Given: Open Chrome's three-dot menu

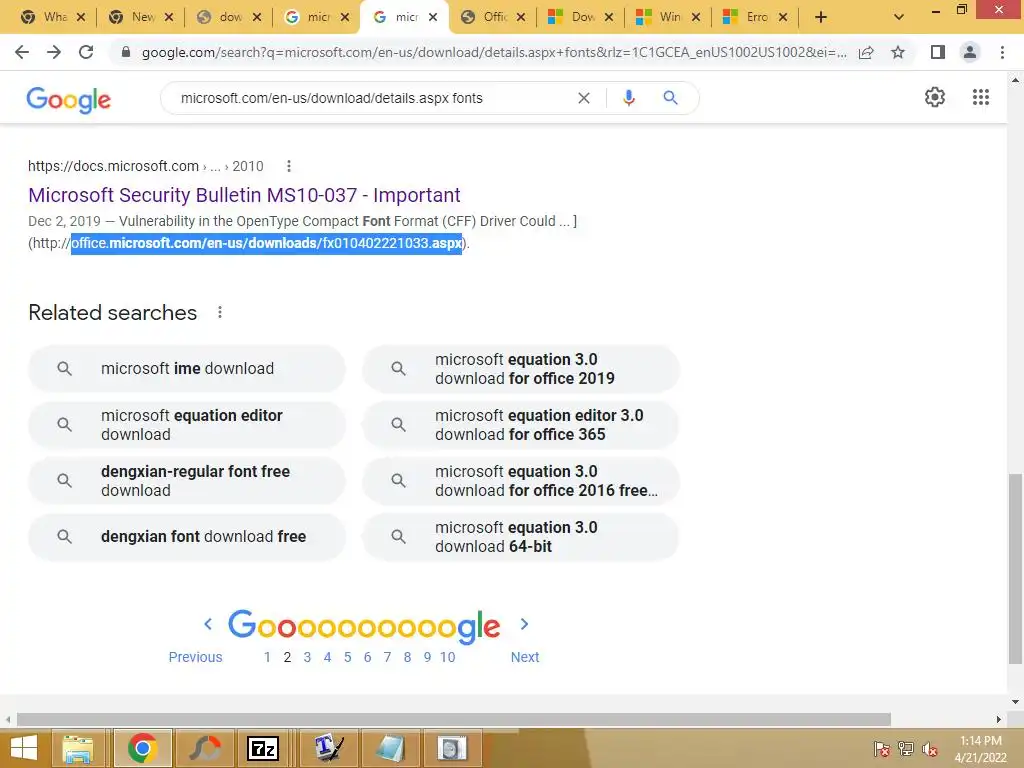Looking at the screenshot, I should 1002,52.
